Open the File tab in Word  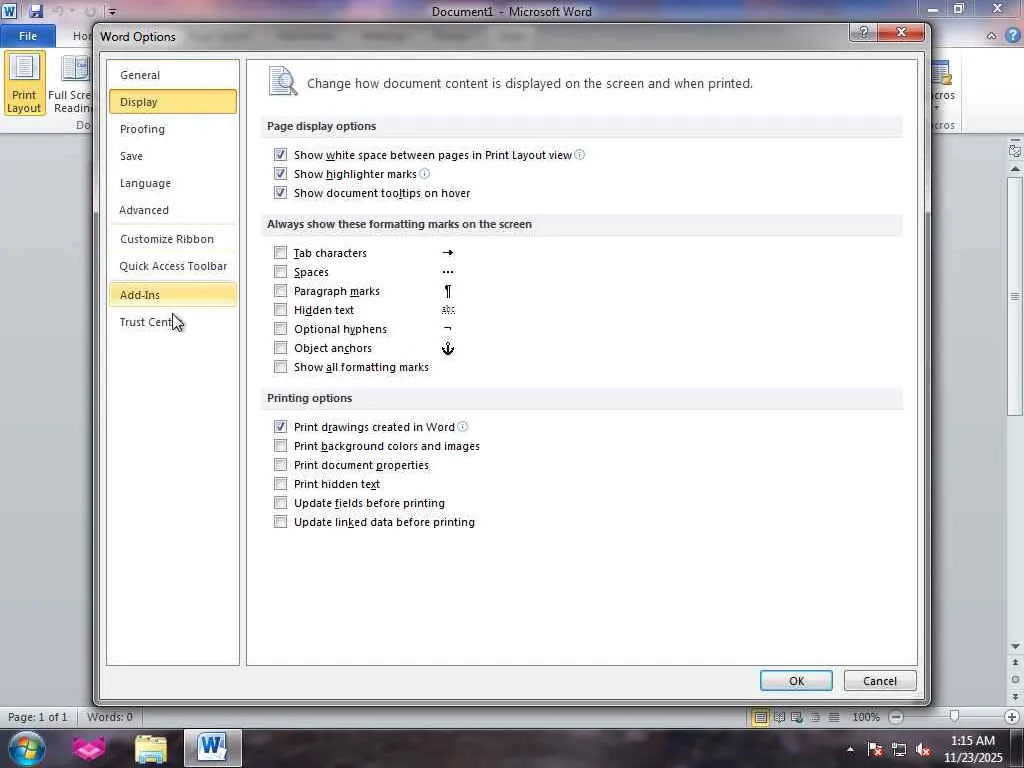pyautogui.click(x=27, y=36)
